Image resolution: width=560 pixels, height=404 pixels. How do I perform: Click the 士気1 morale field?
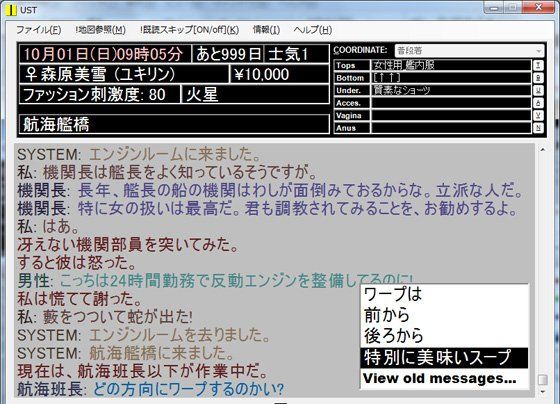click(297, 54)
